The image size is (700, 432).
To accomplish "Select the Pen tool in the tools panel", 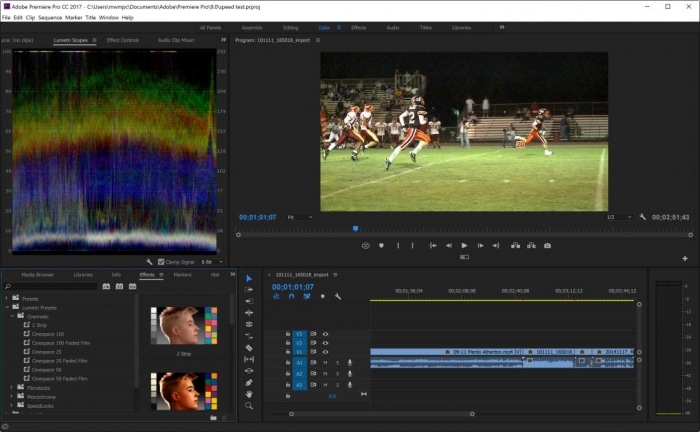I will [249, 382].
